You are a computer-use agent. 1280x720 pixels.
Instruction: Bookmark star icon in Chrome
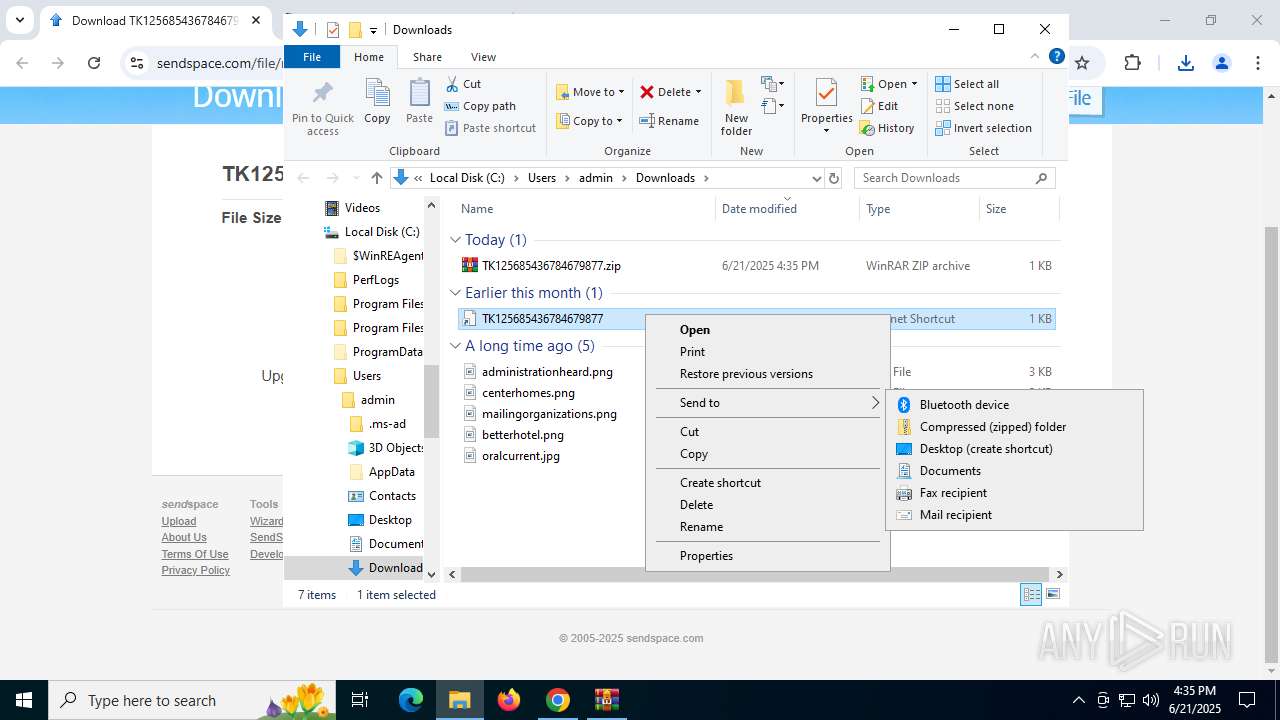[1082, 63]
